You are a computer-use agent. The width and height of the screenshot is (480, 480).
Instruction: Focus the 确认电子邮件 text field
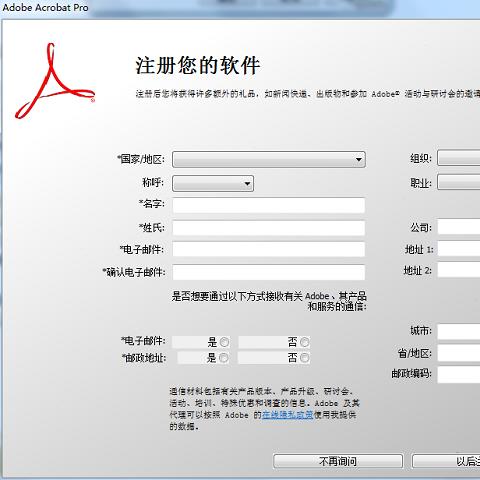pos(269,272)
